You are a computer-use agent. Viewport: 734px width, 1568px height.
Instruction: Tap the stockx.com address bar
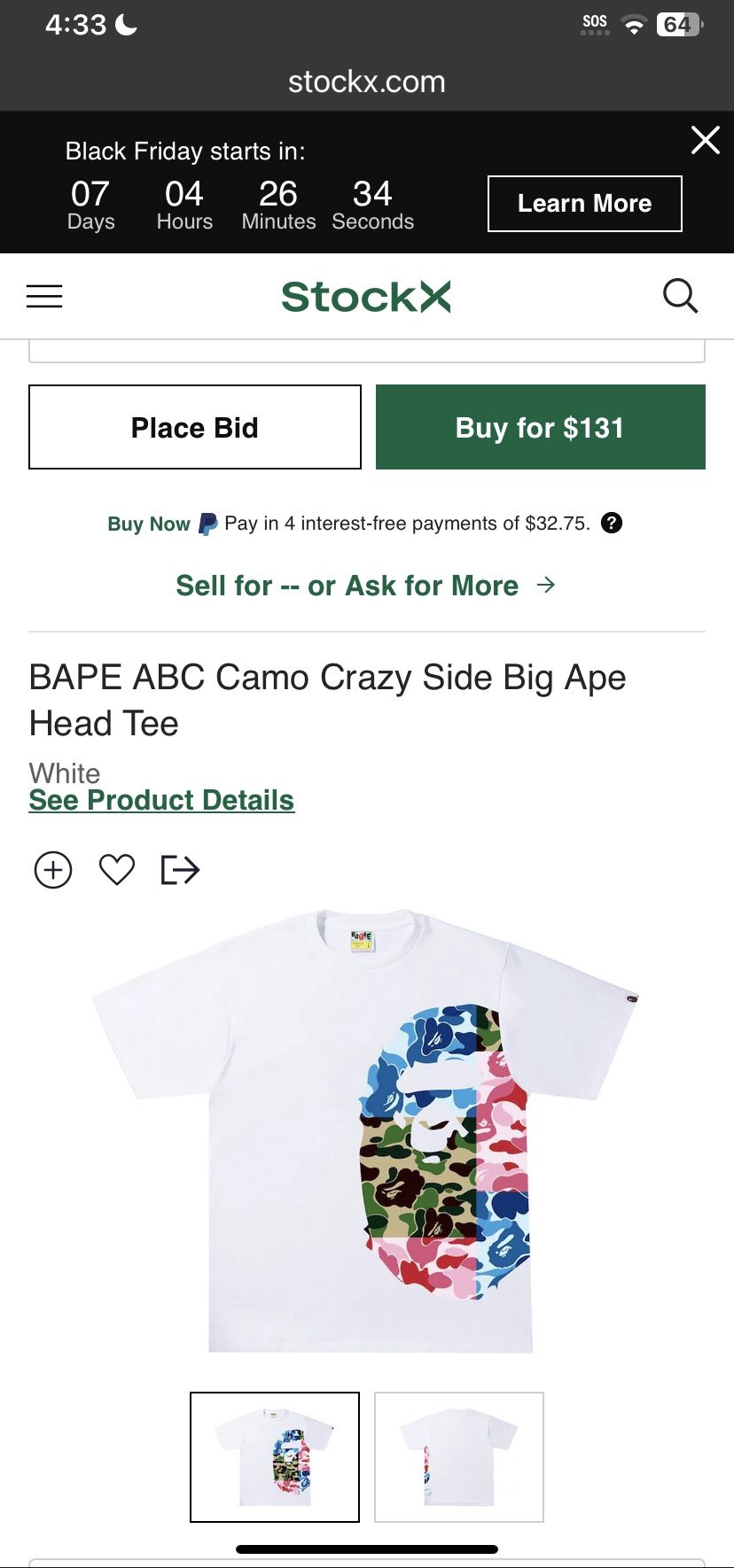366,81
